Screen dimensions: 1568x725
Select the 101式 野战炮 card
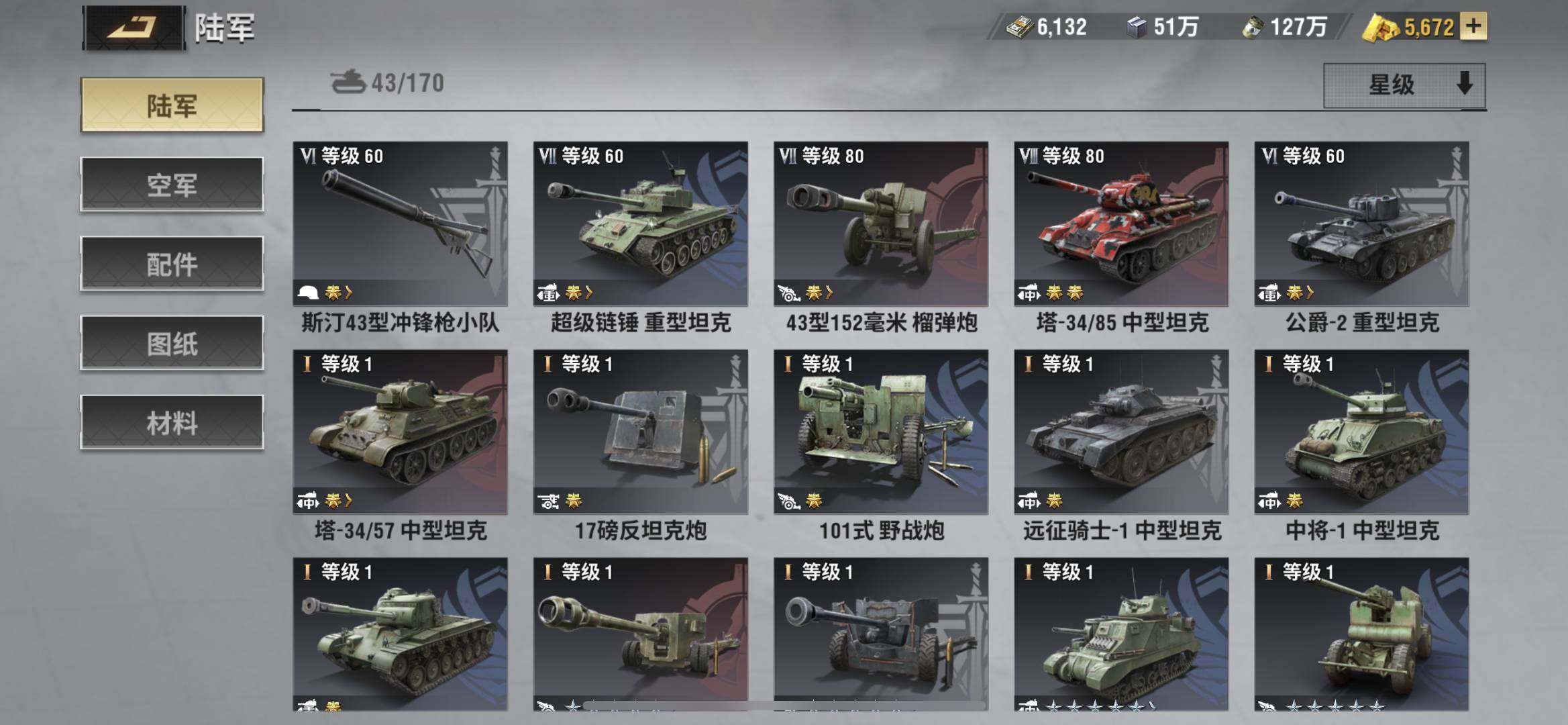[x=881, y=446]
